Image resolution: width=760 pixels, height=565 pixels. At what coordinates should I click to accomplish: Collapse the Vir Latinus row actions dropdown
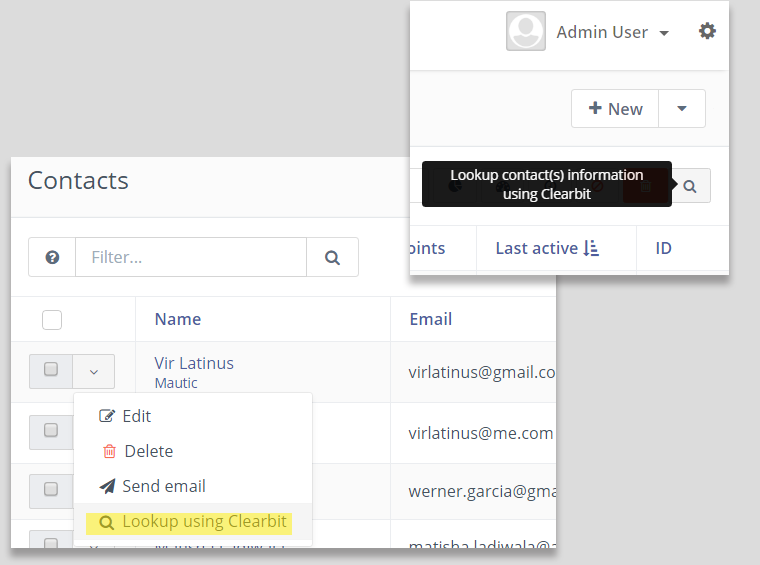pos(94,372)
